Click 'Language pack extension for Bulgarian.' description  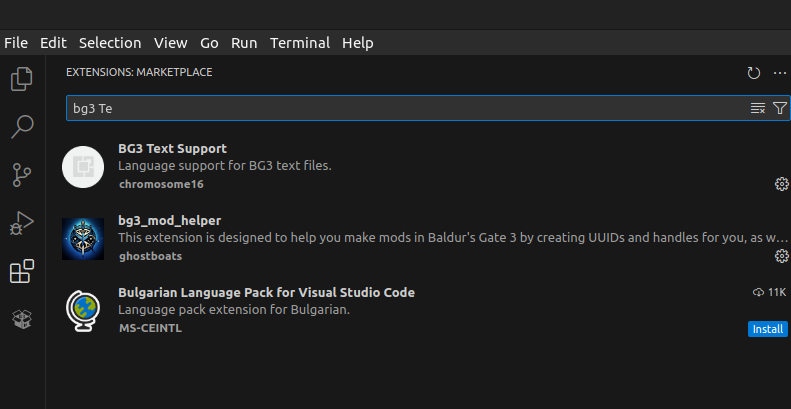coord(234,310)
